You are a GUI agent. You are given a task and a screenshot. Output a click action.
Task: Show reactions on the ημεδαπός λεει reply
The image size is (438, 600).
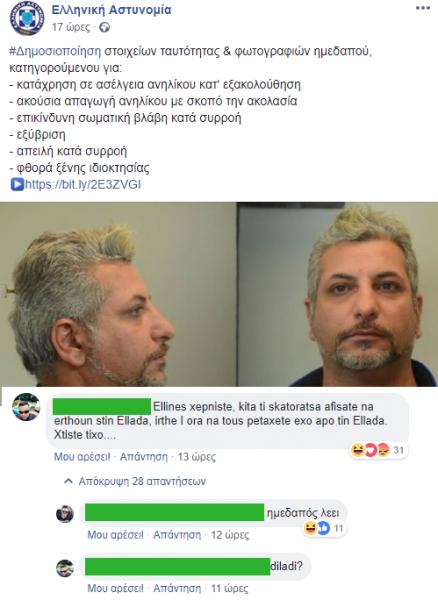(x=324, y=528)
